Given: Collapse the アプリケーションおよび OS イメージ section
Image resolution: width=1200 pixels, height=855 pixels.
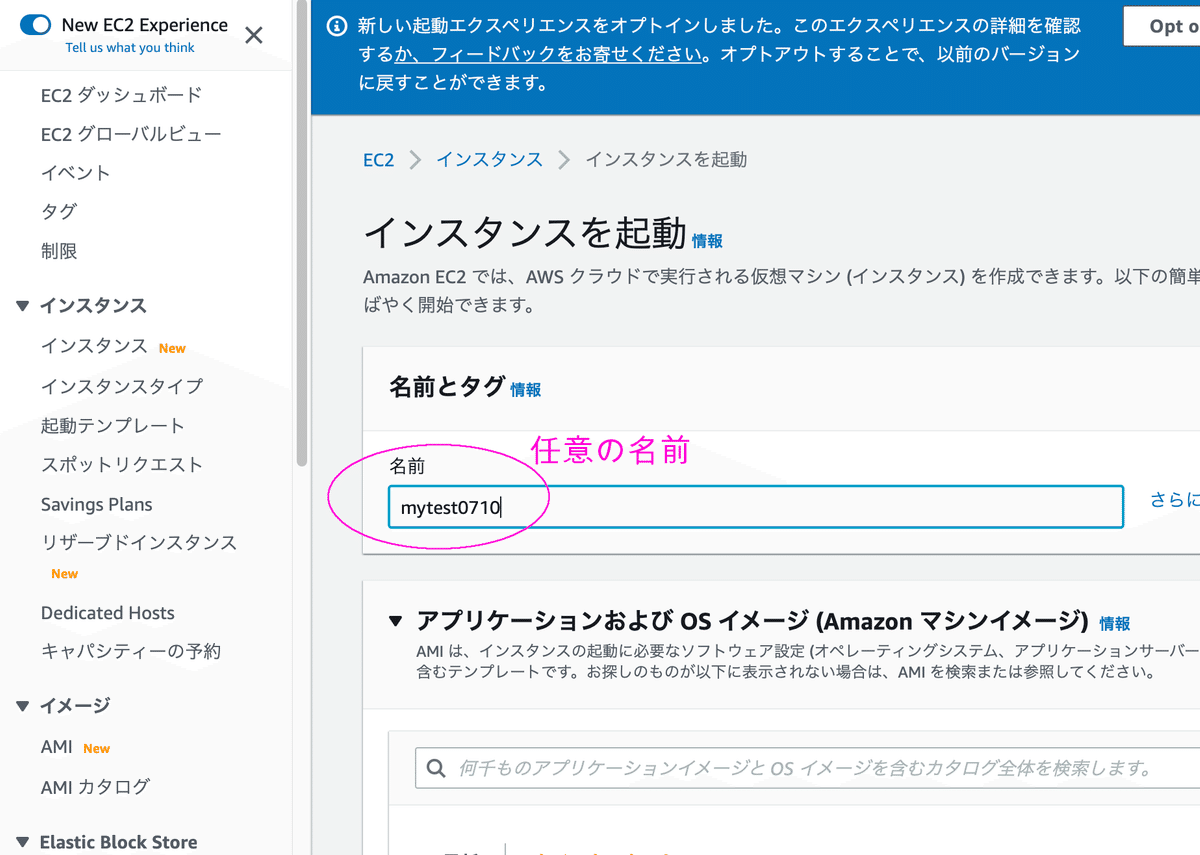Looking at the screenshot, I should pyautogui.click(x=397, y=622).
